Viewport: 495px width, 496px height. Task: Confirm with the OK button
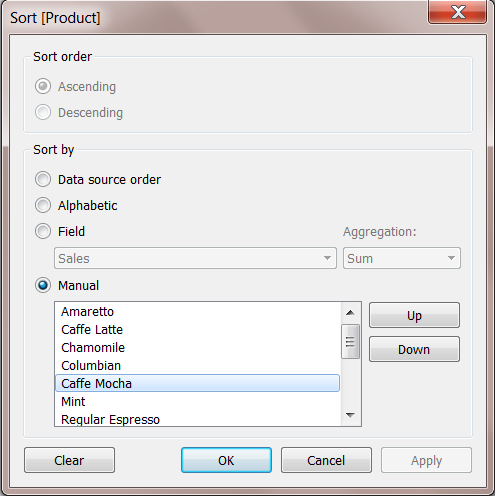[x=226, y=460]
